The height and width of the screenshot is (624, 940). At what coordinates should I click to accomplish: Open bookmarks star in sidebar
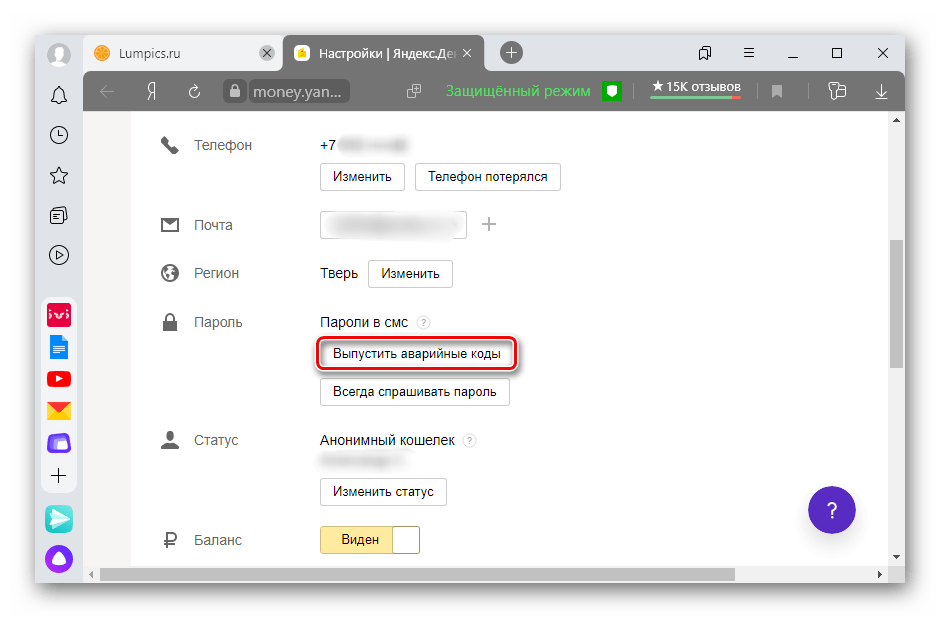pyautogui.click(x=59, y=175)
